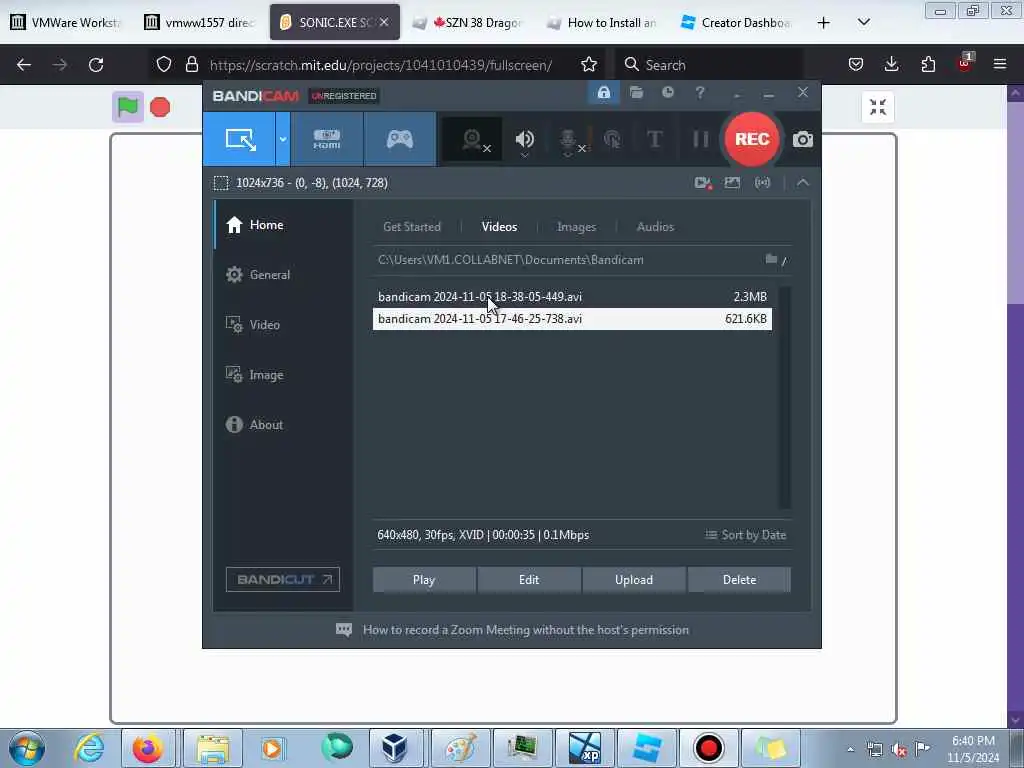The height and width of the screenshot is (768, 1024).
Task: Open General settings in sidebar
Action: (x=283, y=275)
